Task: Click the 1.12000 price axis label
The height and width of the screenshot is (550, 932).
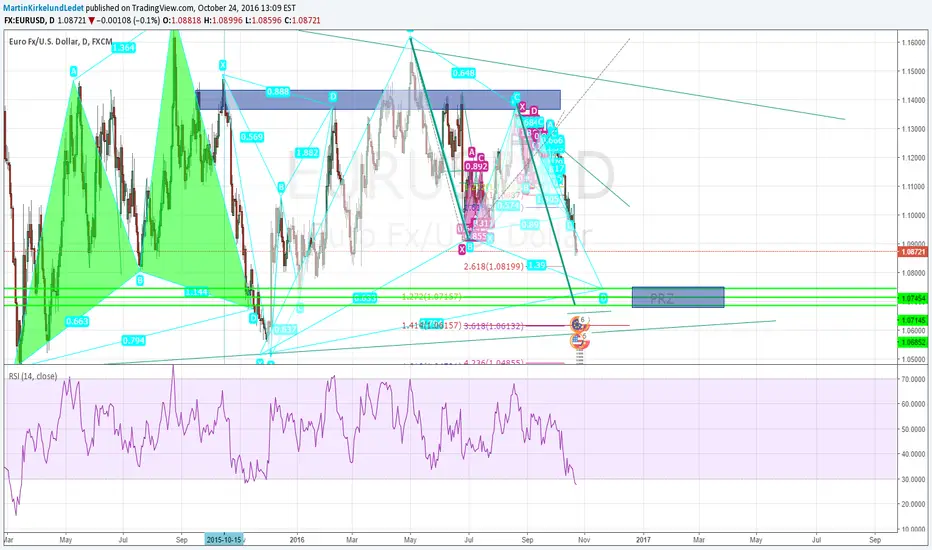Action: [x=913, y=158]
